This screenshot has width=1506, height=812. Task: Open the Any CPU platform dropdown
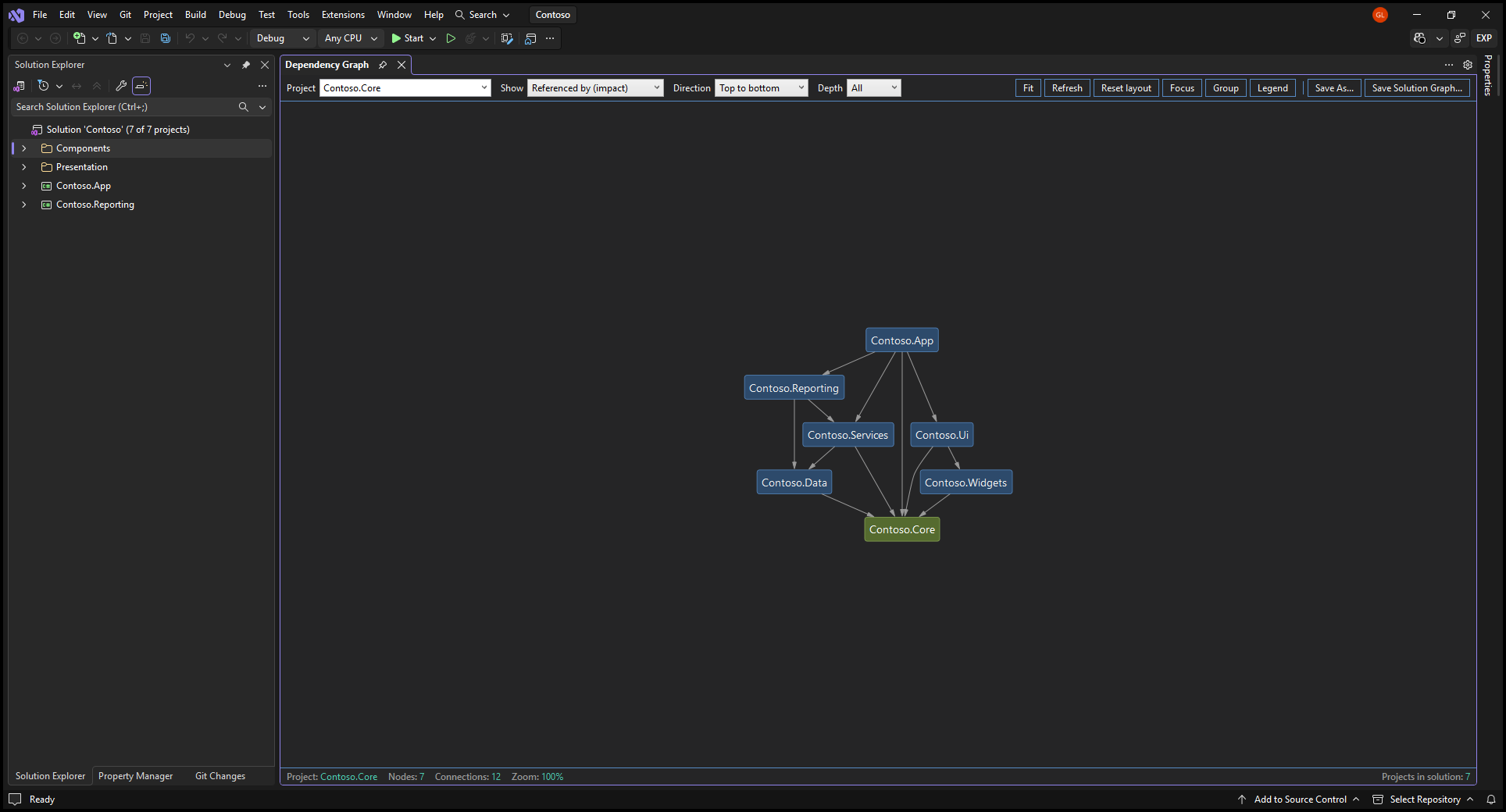tap(351, 38)
